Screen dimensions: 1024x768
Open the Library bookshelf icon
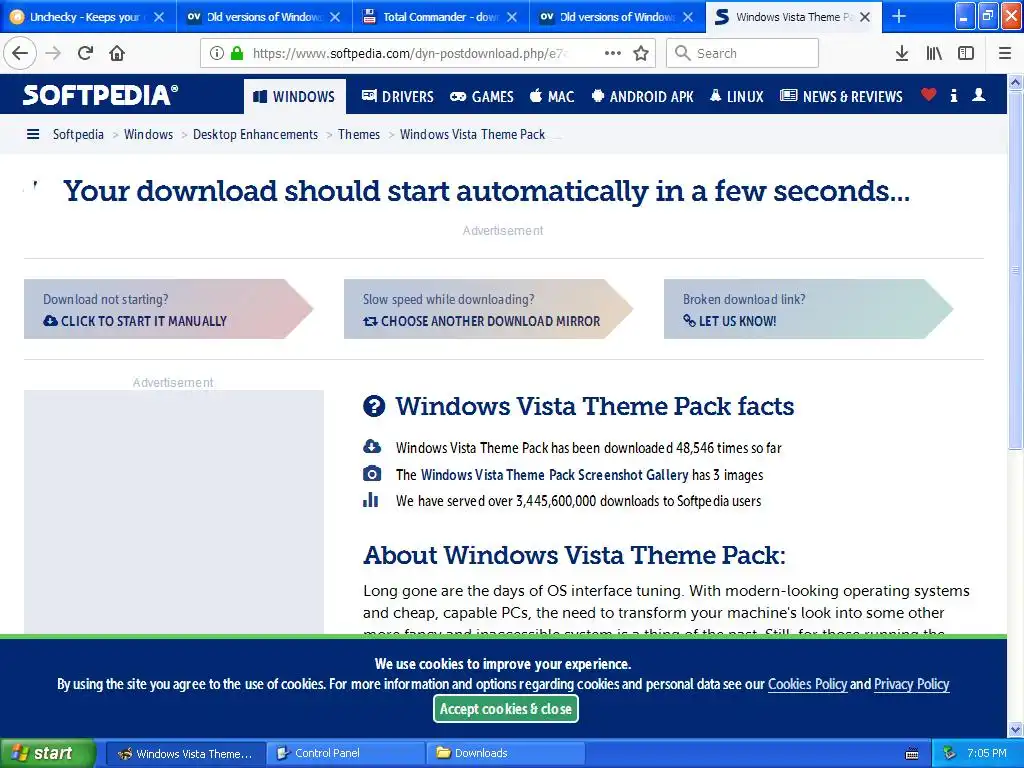[x=934, y=53]
